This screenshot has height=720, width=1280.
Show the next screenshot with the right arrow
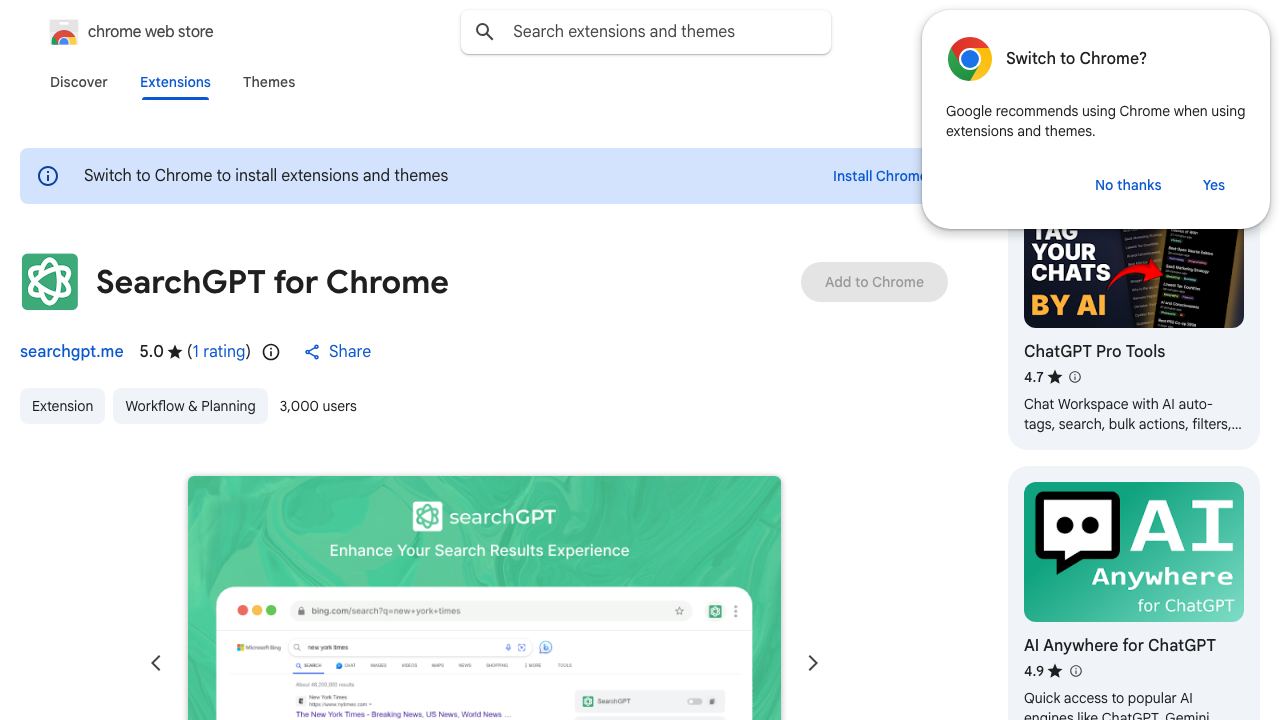813,663
